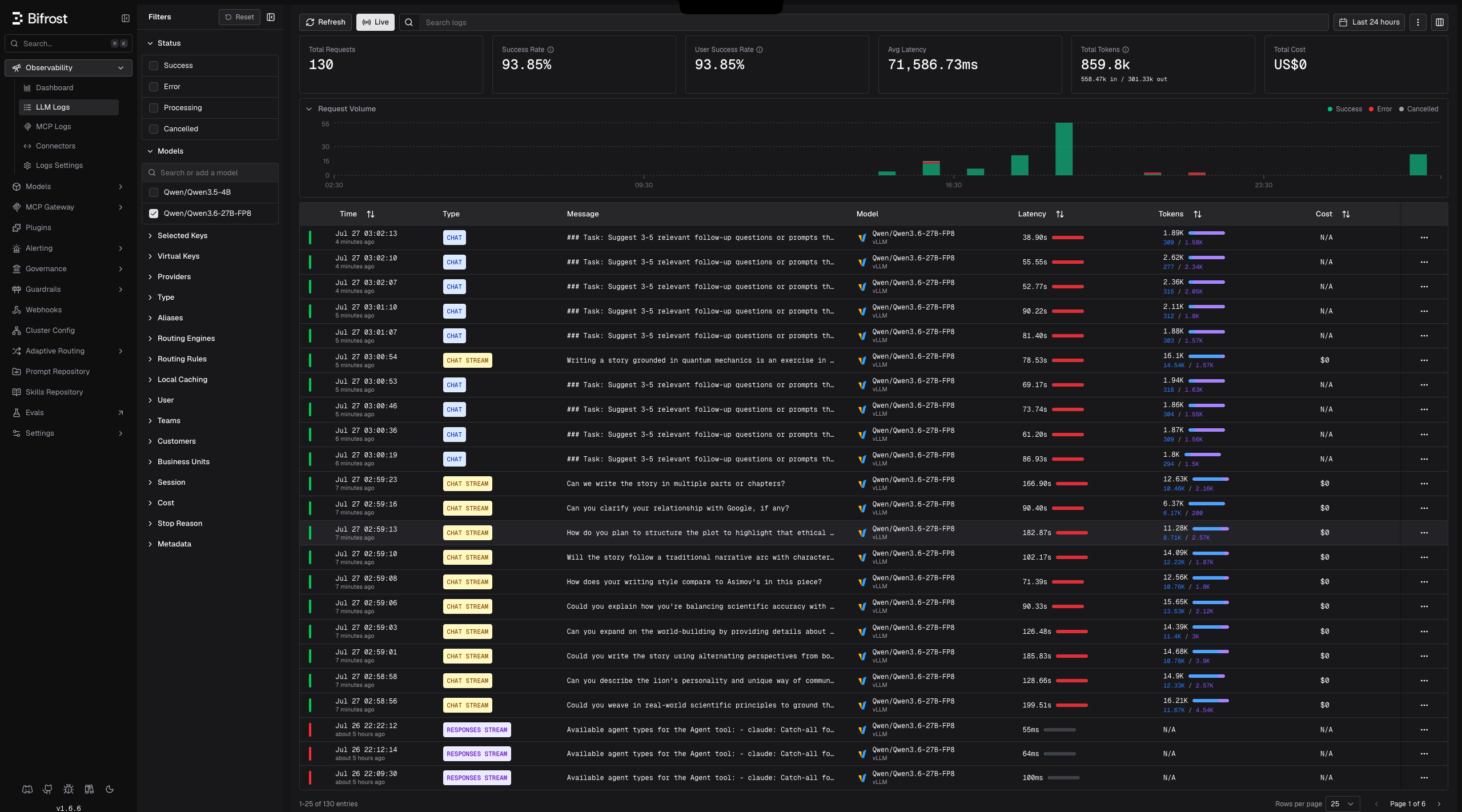
Task: Open GitHub icon in sidebar footer
Action: pos(48,789)
